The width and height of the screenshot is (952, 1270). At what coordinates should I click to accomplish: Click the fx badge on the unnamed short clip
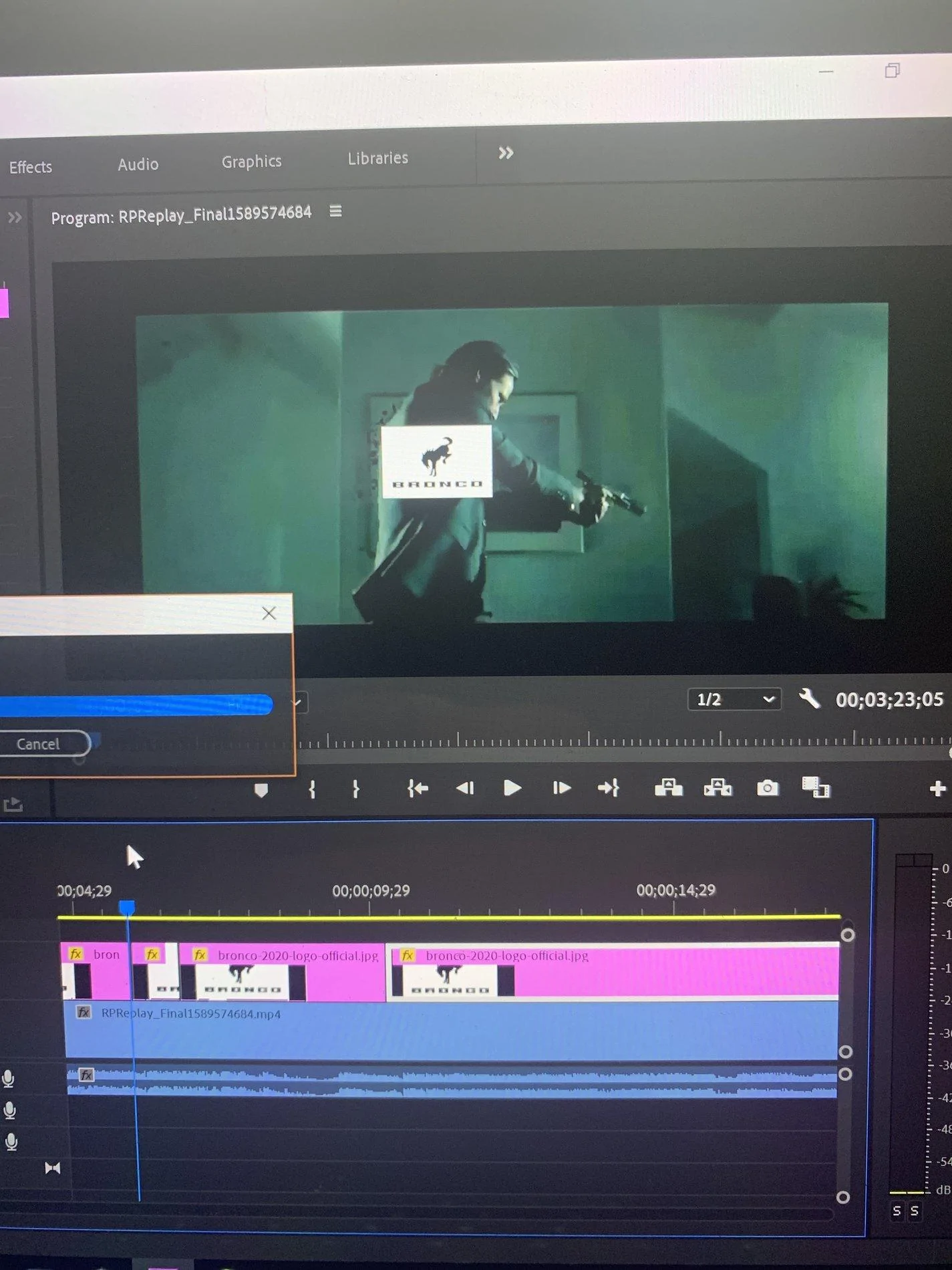coord(152,954)
